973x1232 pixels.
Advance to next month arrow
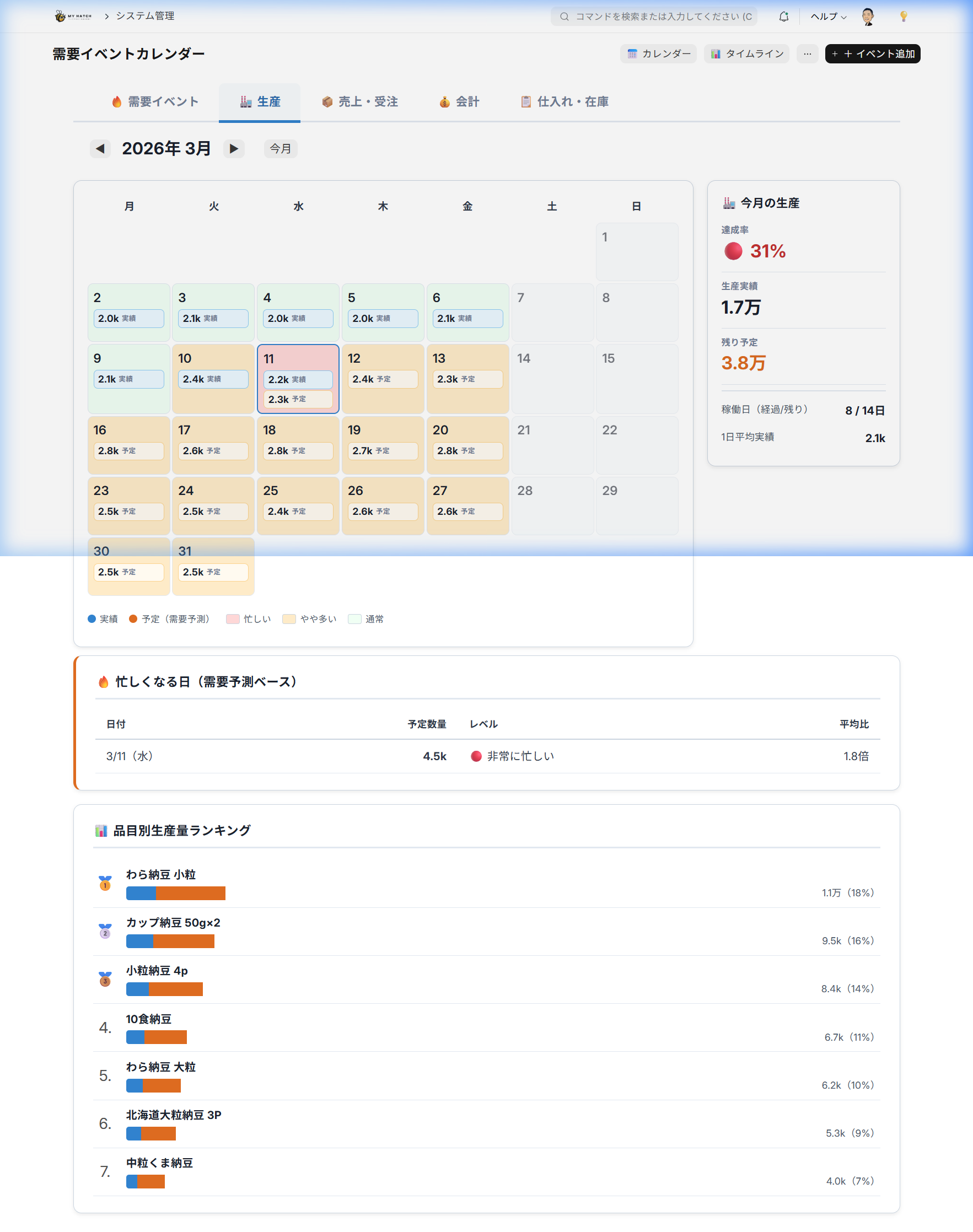[234, 149]
